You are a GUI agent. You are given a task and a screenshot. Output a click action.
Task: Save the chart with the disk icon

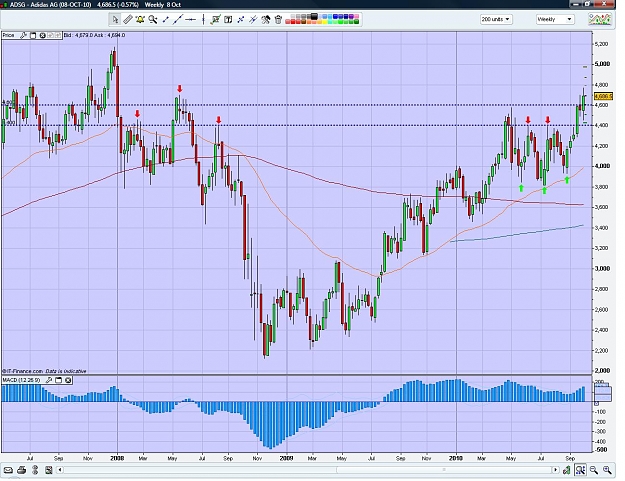49,470
